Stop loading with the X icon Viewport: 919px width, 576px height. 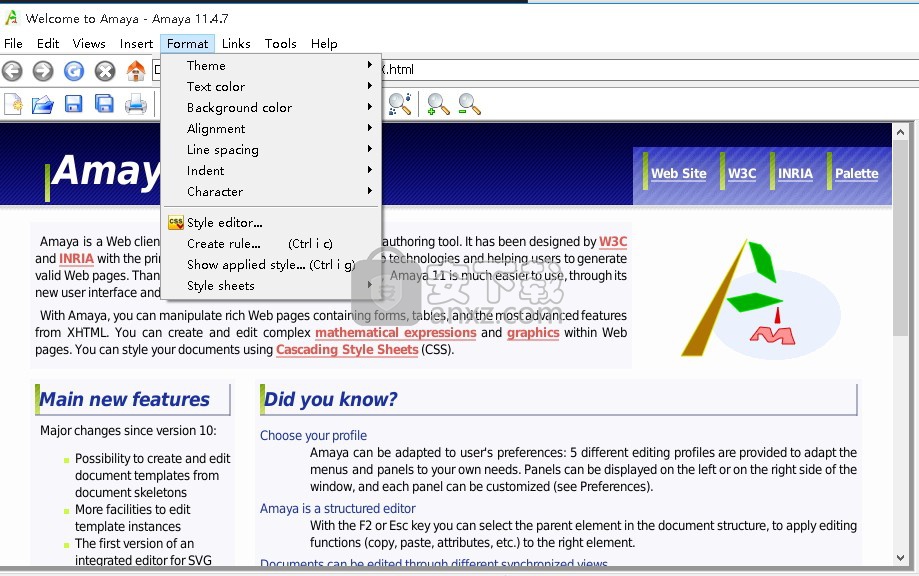pos(105,71)
